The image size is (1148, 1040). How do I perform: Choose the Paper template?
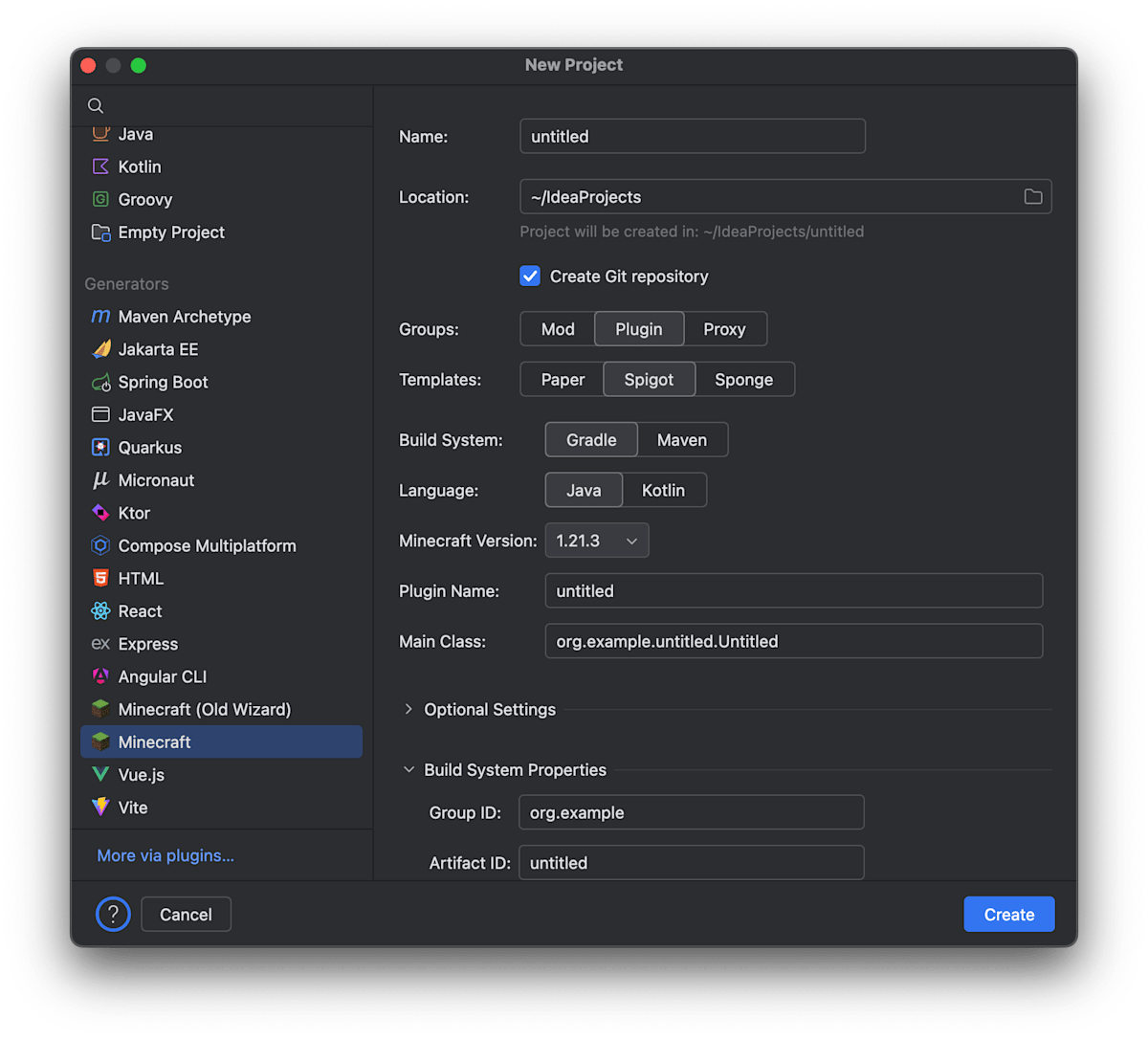pos(563,380)
